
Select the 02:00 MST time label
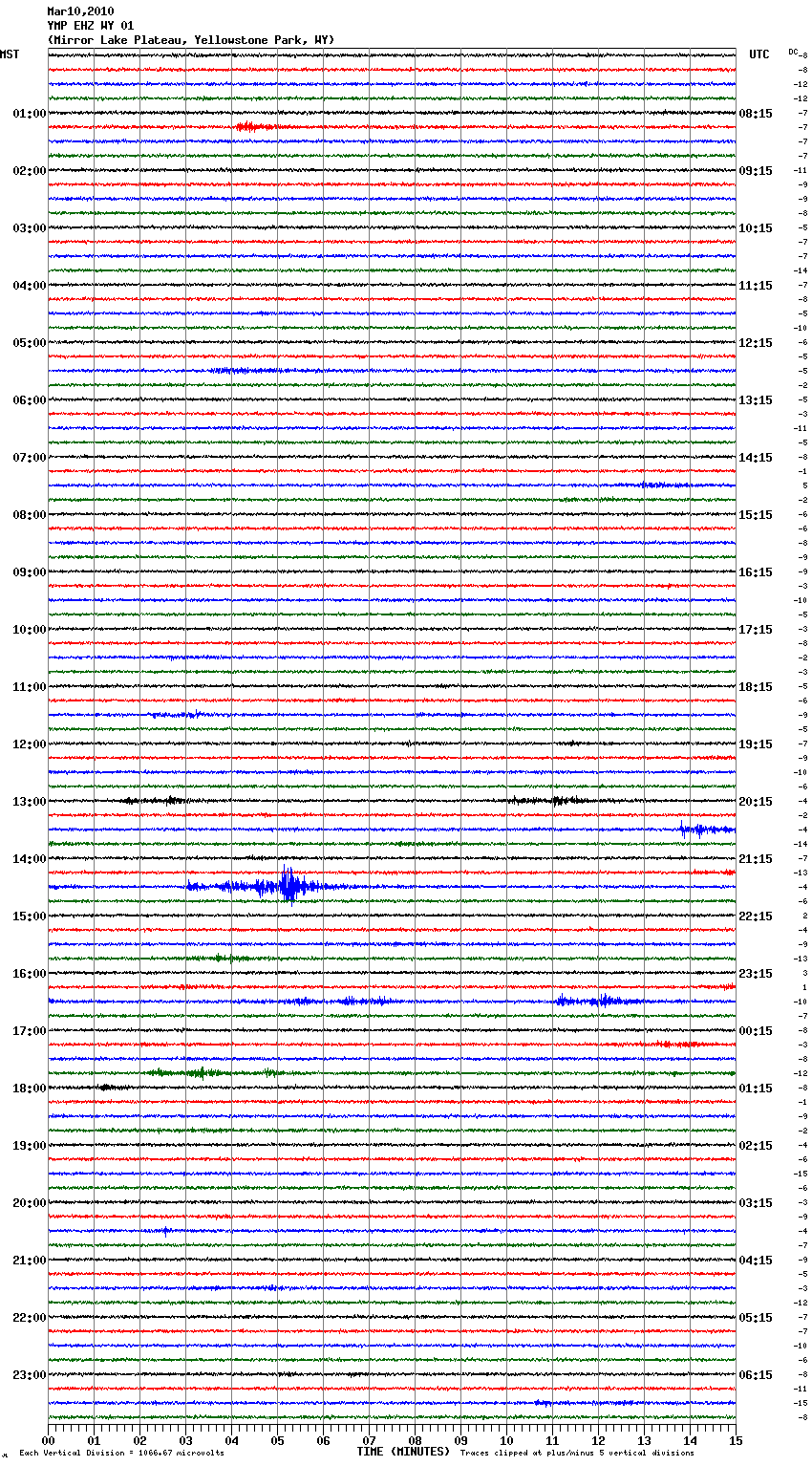[30, 171]
